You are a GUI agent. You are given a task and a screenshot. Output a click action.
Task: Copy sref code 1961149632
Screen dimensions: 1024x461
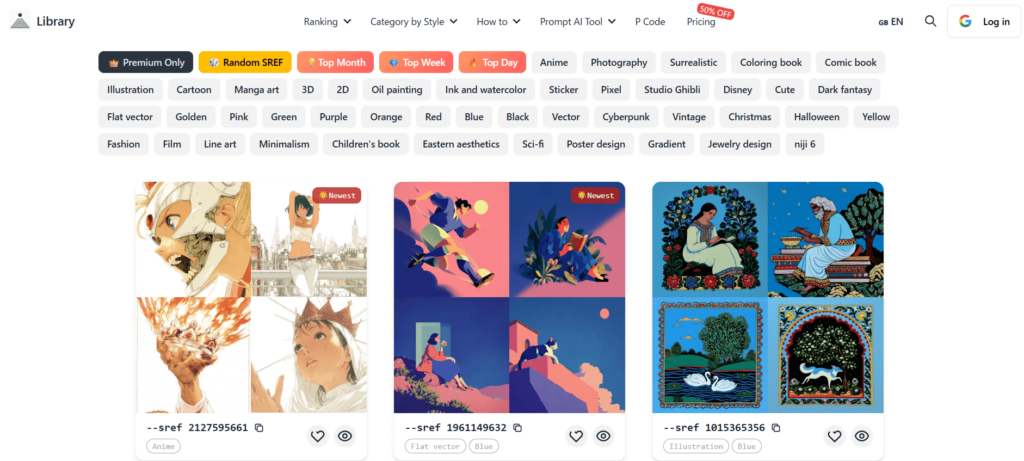click(518, 428)
